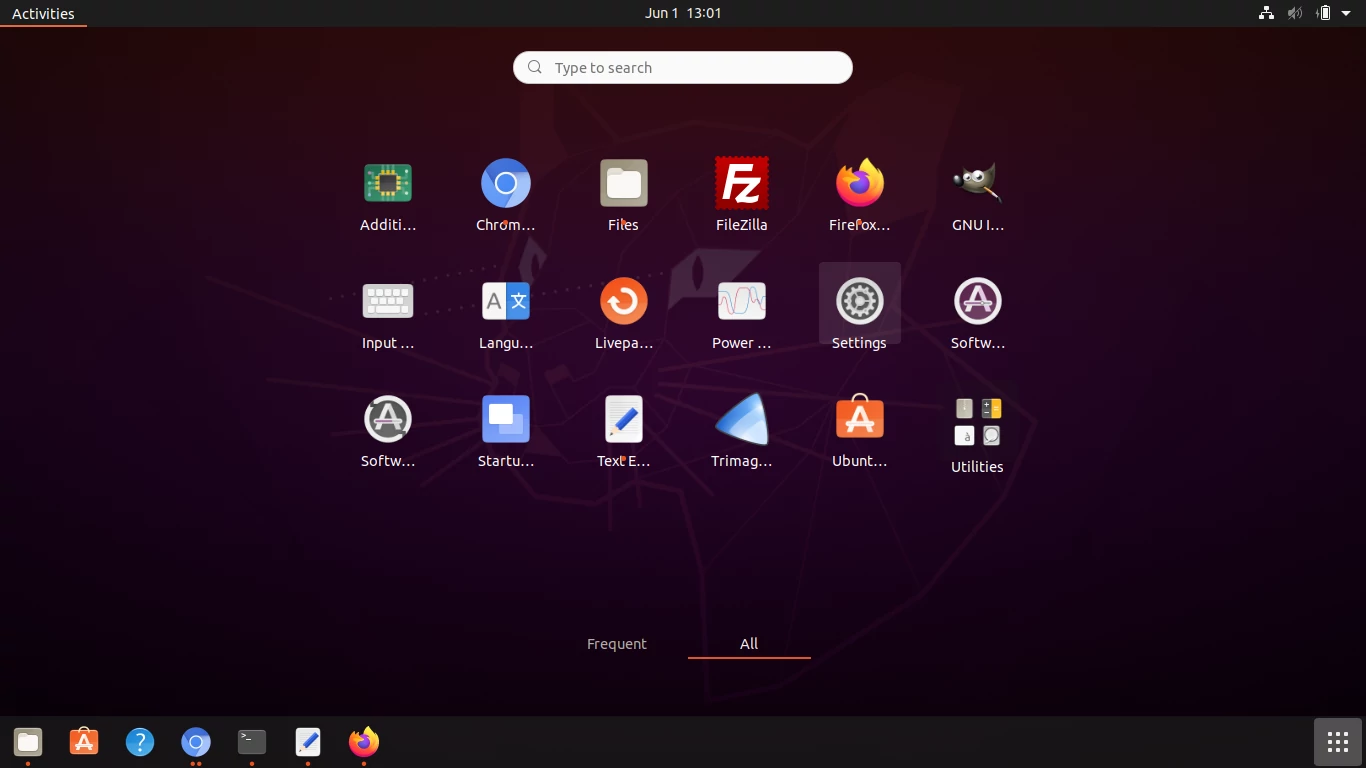Open Text Editor from the dock
The width and height of the screenshot is (1366, 768).
click(x=308, y=742)
